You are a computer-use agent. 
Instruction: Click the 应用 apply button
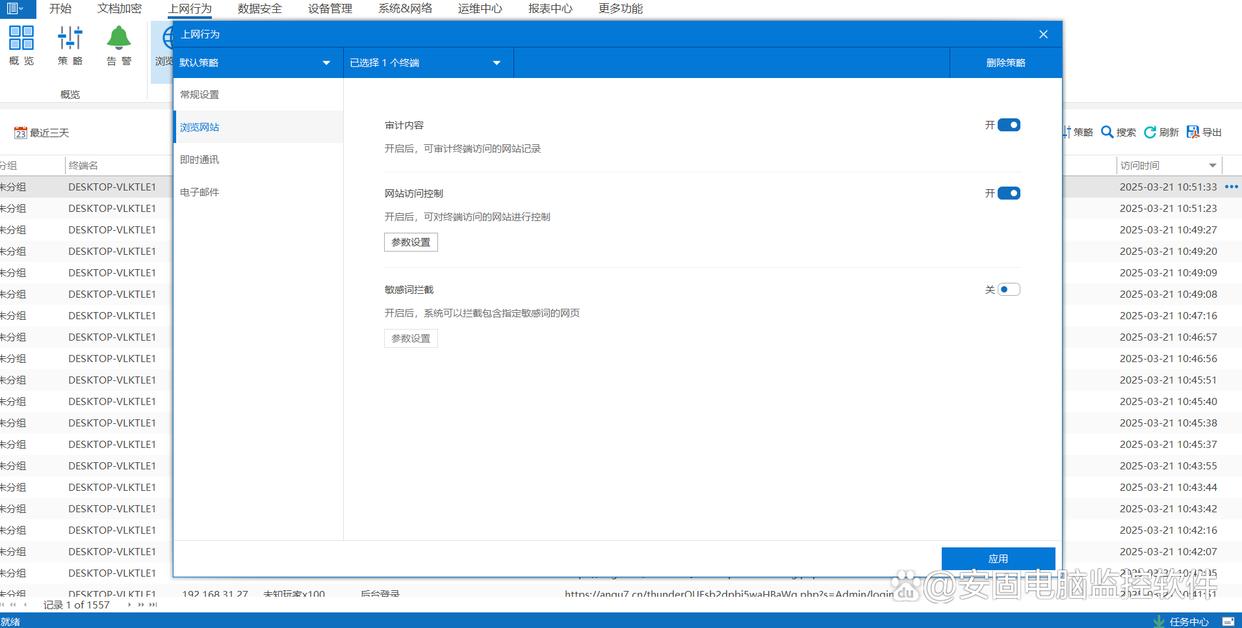coord(998,559)
